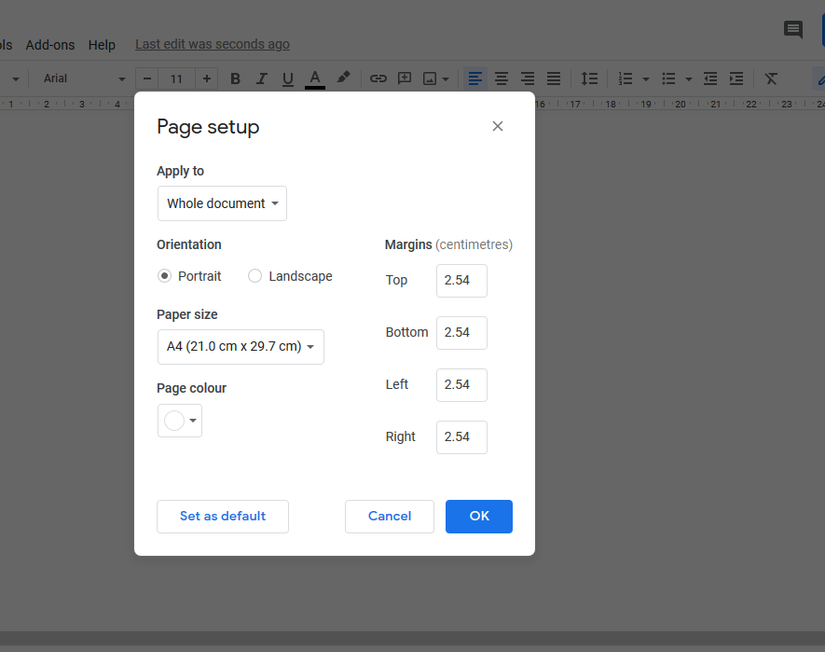The width and height of the screenshot is (825, 652).
Task: Confirm page setup with OK
Action: 478,516
